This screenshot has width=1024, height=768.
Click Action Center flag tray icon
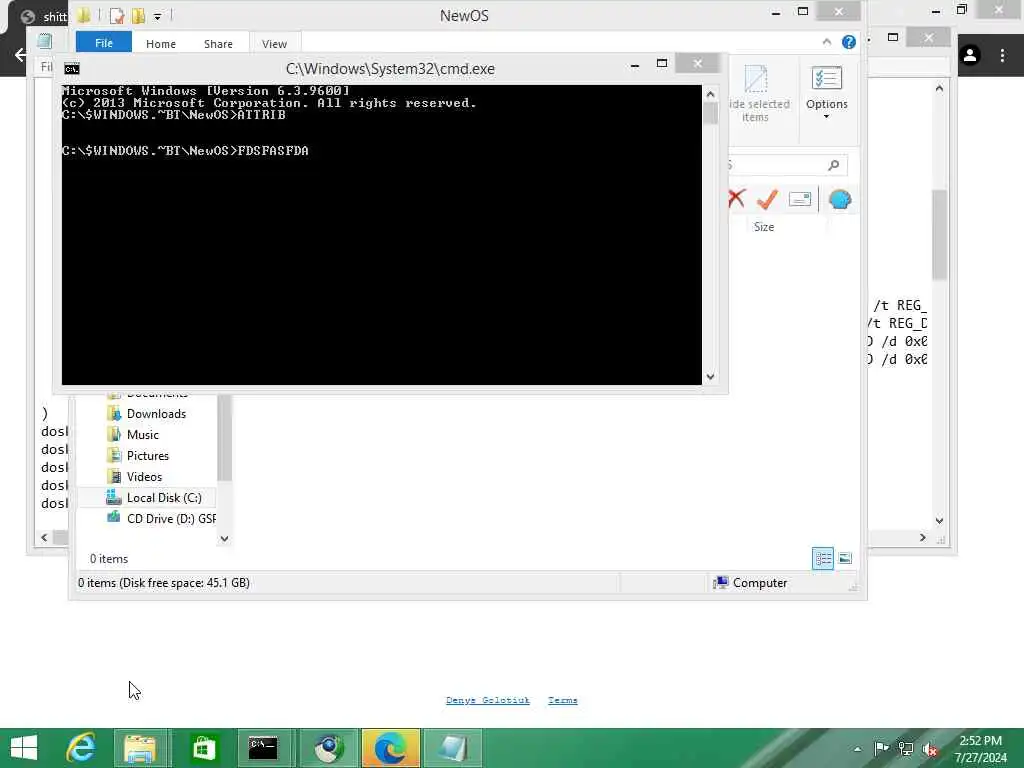point(882,748)
